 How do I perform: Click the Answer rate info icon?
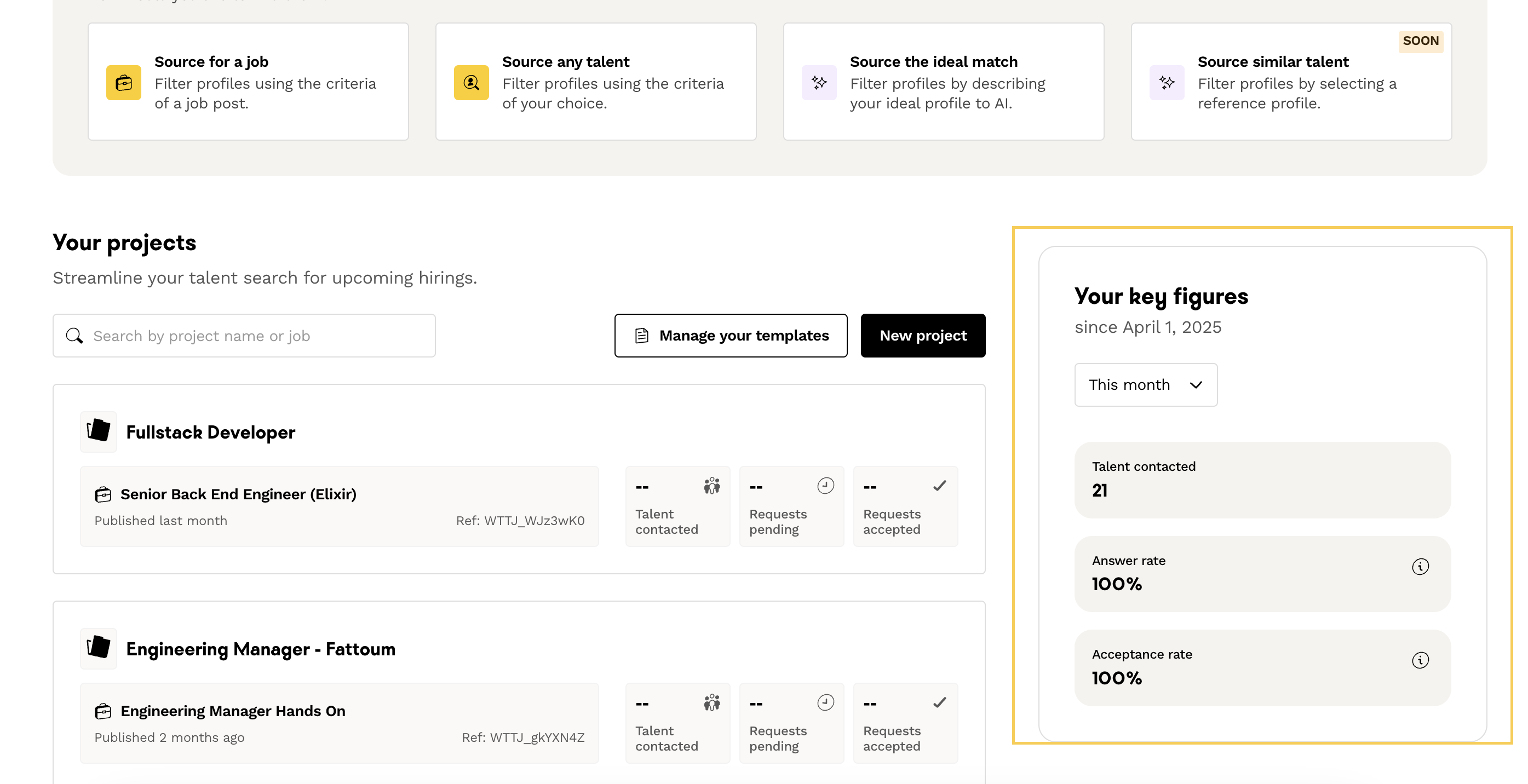1420,566
